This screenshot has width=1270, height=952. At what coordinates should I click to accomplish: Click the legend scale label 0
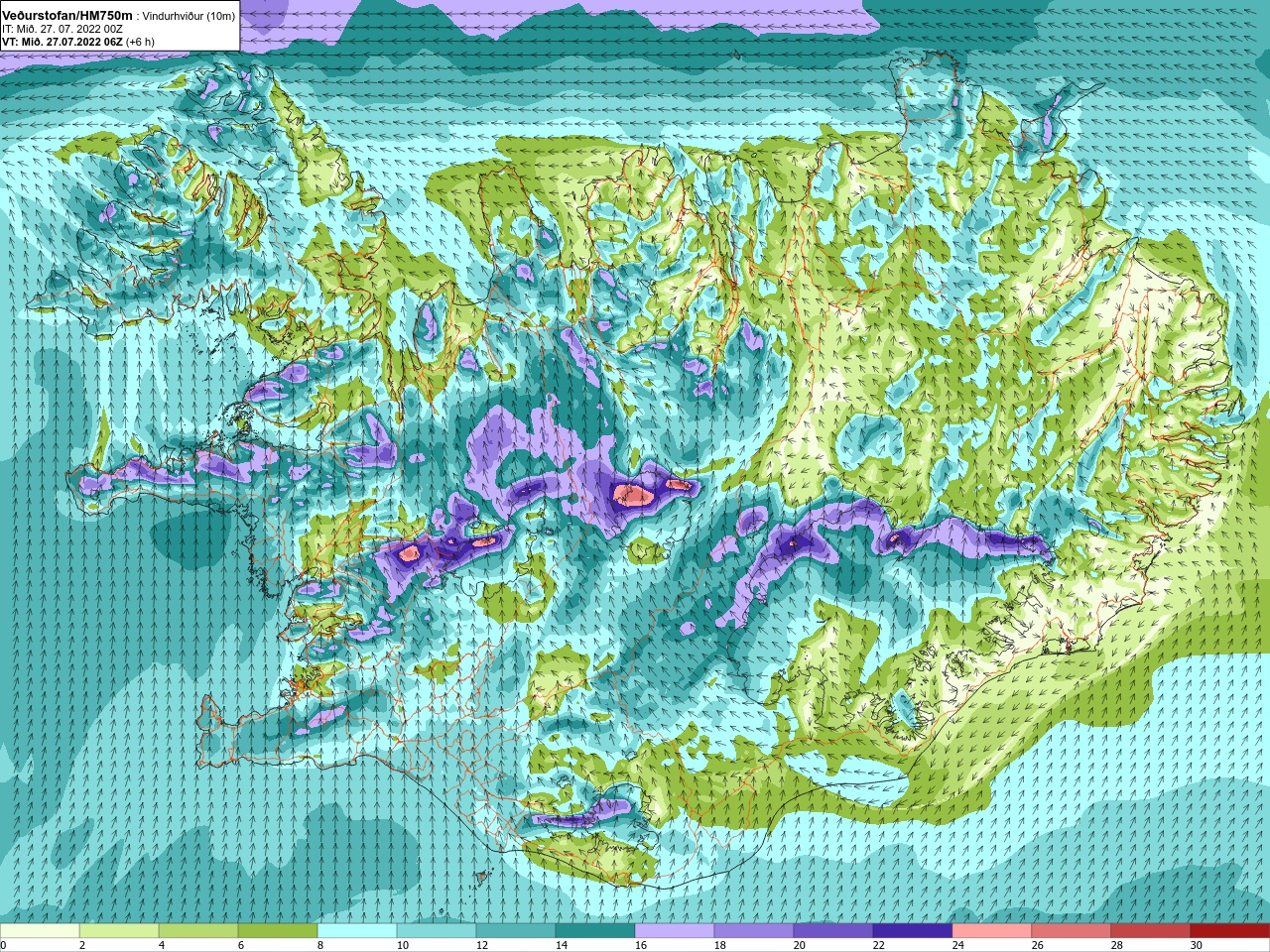click(4, 945)
